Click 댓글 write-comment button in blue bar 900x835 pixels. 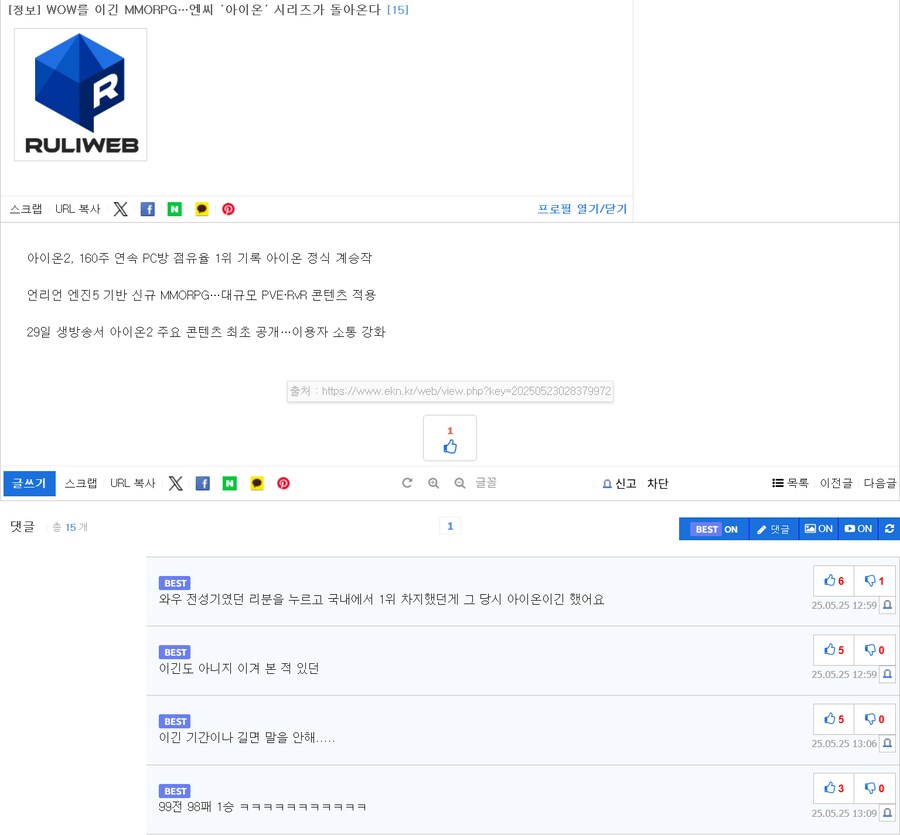(x=774, y=529)
